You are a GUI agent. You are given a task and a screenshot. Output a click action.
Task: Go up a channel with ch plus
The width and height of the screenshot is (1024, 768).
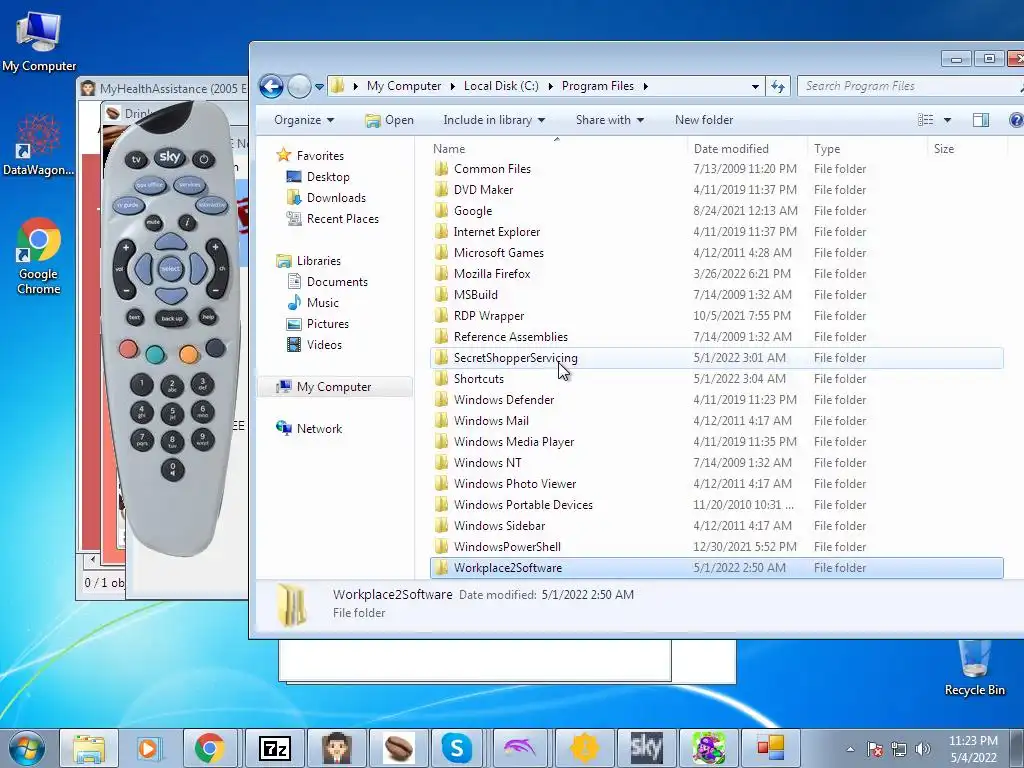[216, 248]
